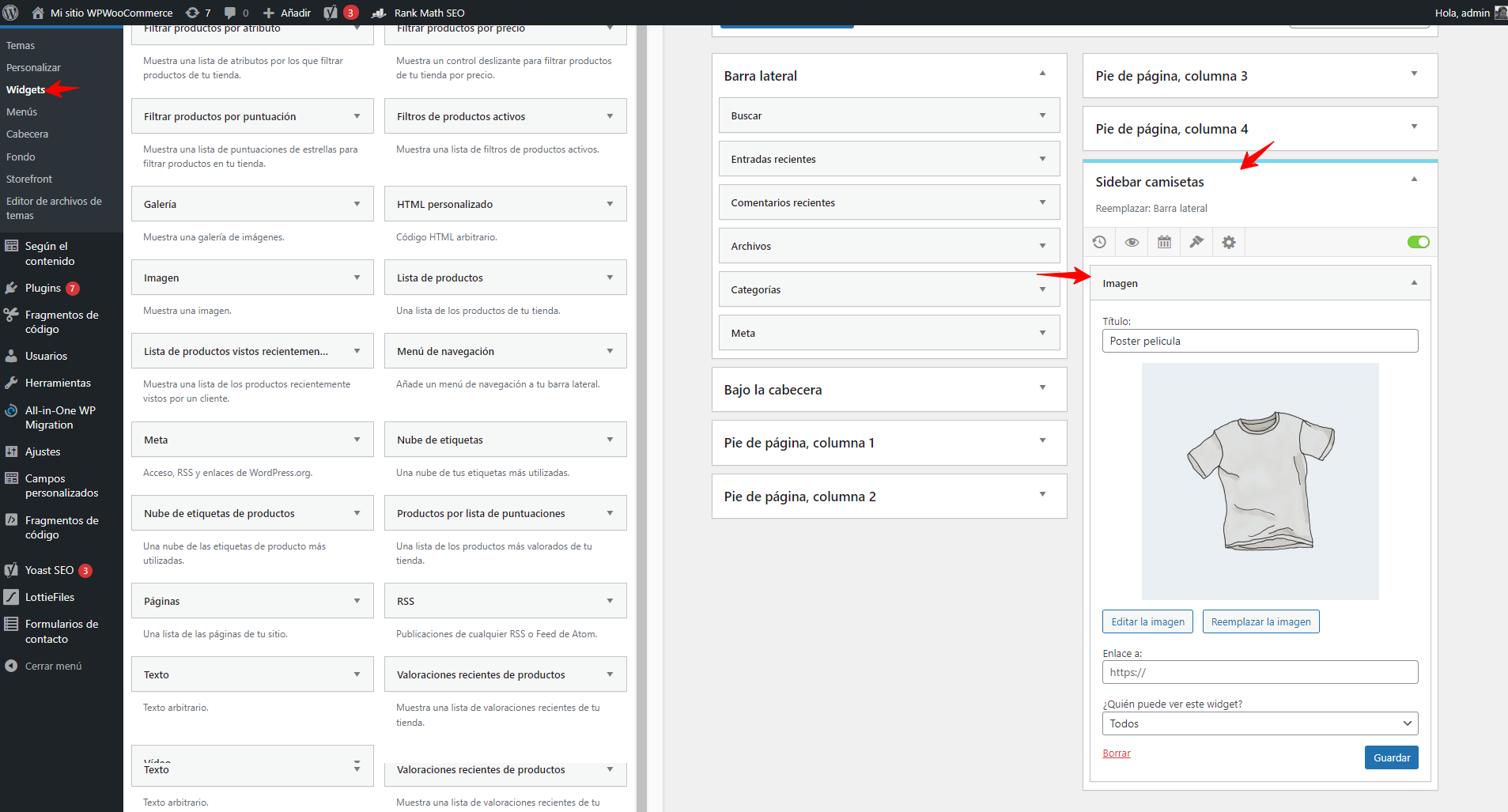Open the gear settings icon in Sidebar camisetas
1508x812 pixels.
click(x=1229, y=242)
